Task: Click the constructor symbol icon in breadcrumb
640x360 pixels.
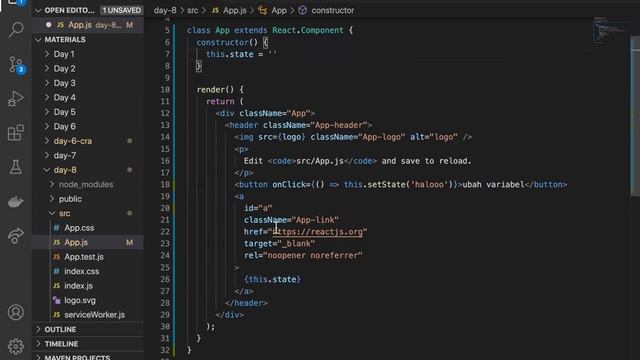Action: click(x=302, y=10)
